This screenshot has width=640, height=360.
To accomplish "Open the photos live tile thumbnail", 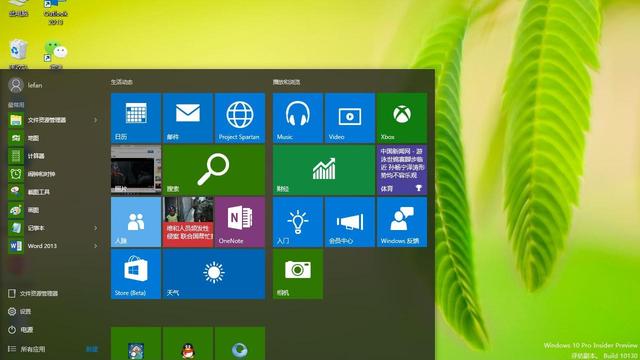I will click(136, 170).
